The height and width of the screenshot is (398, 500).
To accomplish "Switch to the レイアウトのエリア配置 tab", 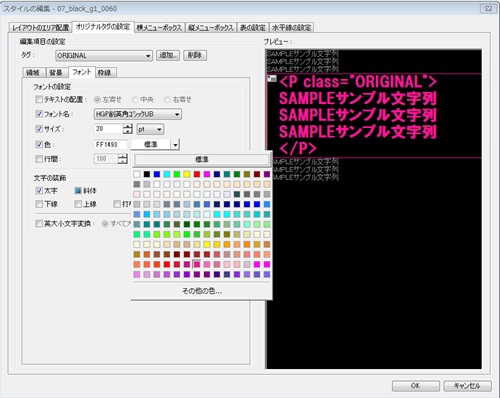I will tap(41, 28).
